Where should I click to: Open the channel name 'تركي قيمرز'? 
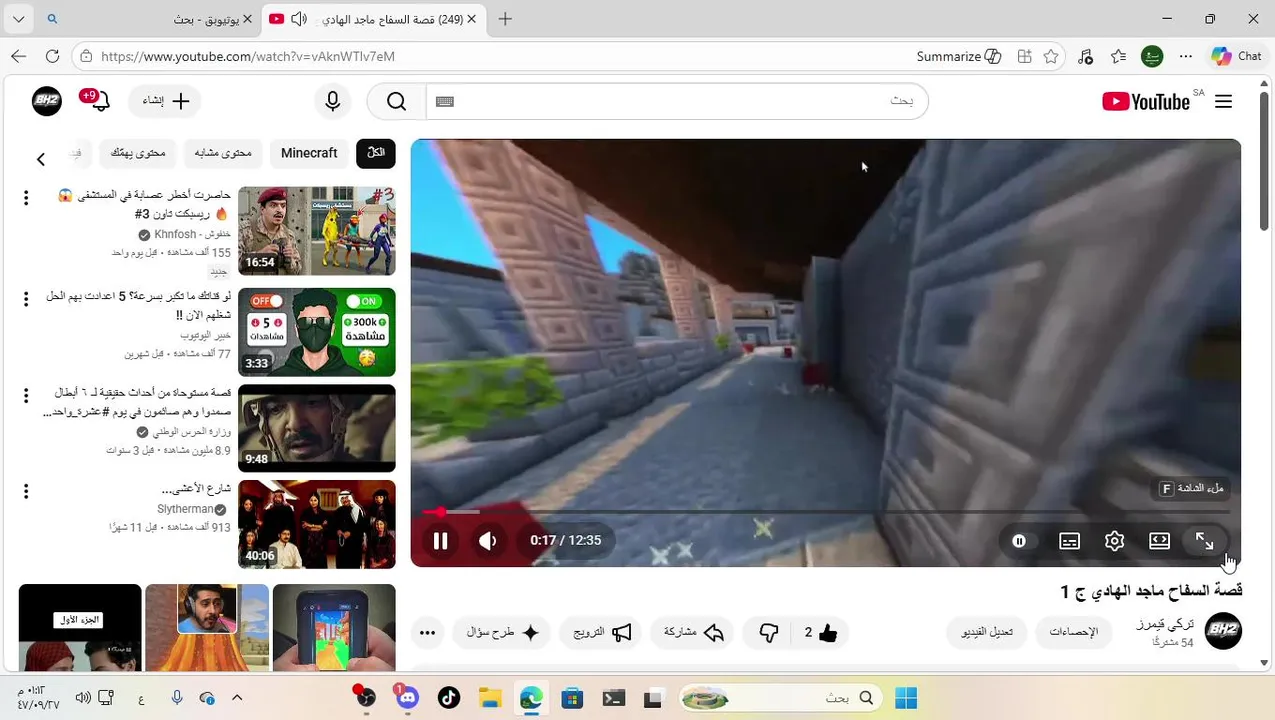pos(1165,624)
